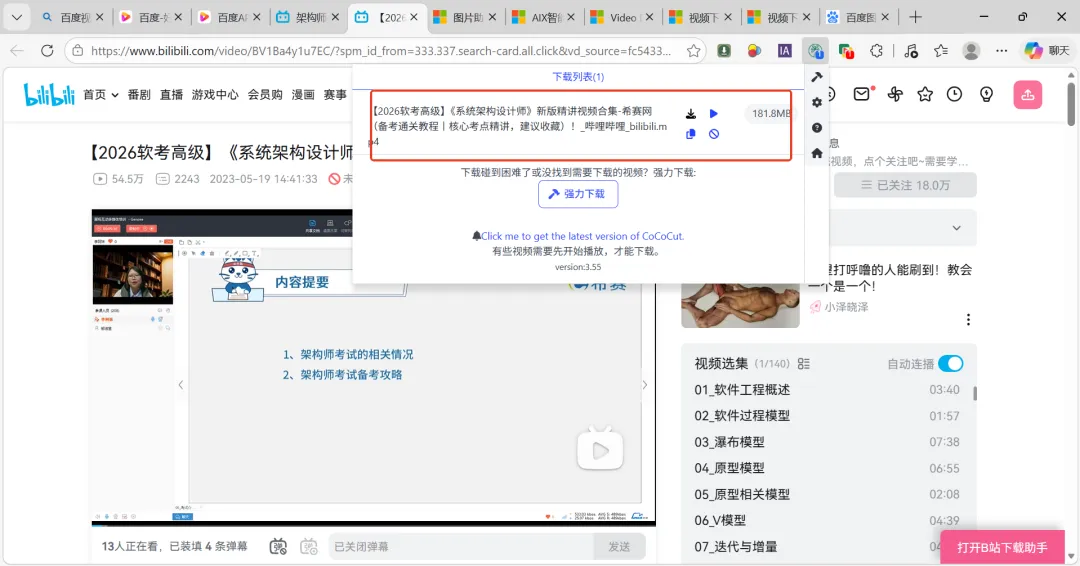Open bilibili favorites star icon
Image resolution: width=1080 pixels, height=566 pixels.
925,94
